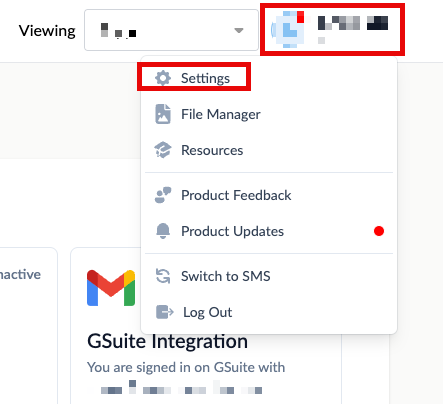This screenshot has height=404, width=443.
Task: Click the Product Updates bell icon
Action: pos(163,231)
